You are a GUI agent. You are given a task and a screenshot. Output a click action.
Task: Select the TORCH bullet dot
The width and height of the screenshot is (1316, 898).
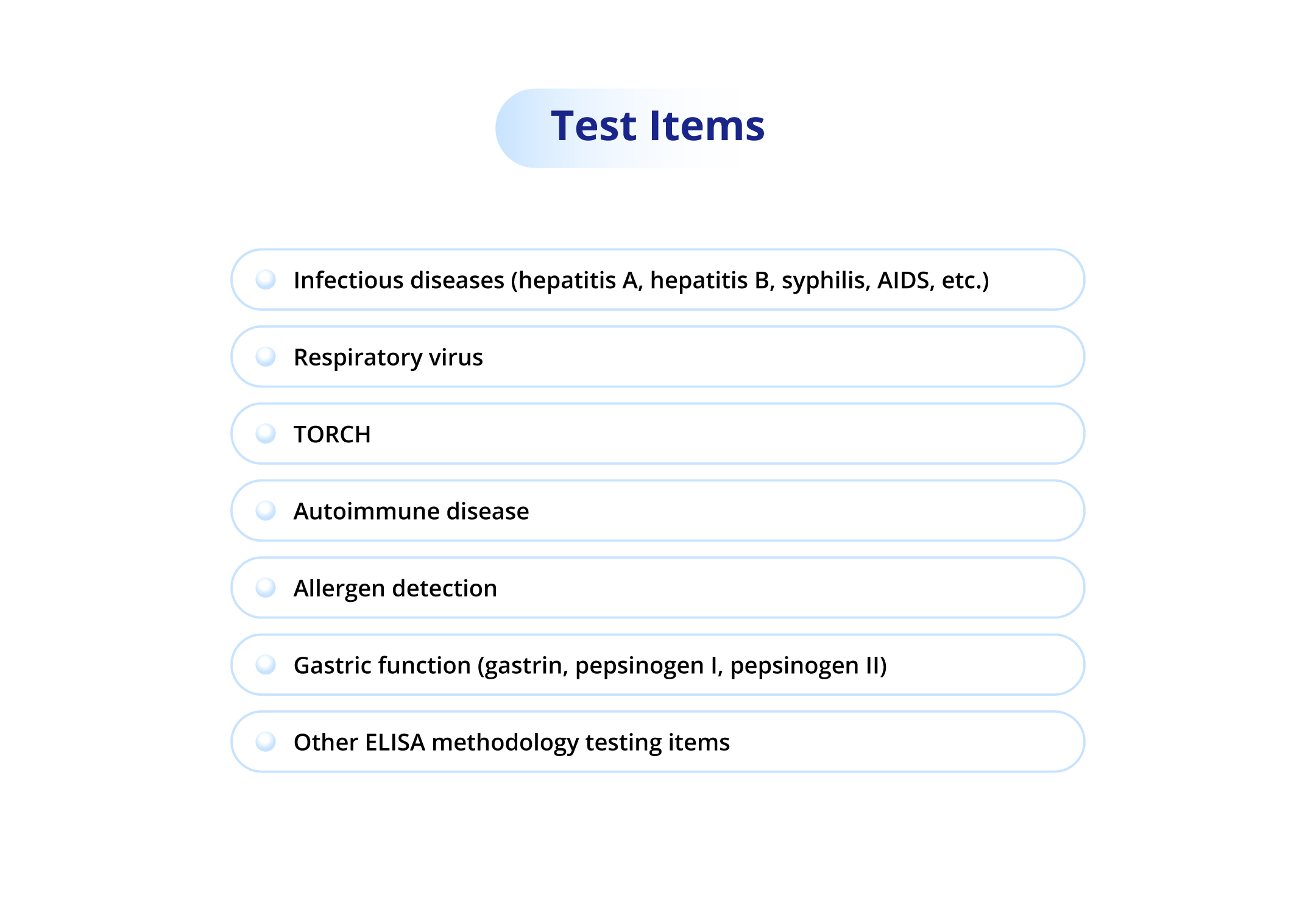click(266, 434)
